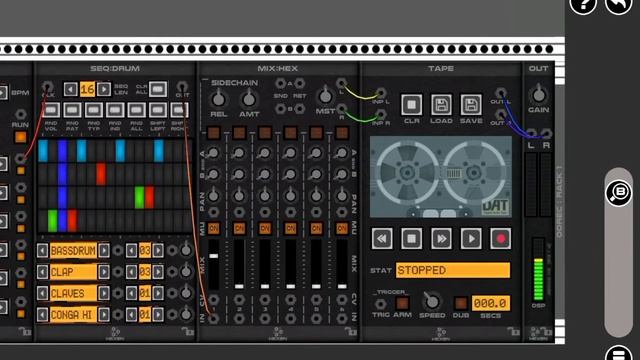This screenshot has height=360, width=640.
Task: Mute mixer channel 4 with ON button
Action: click(291, 229)
